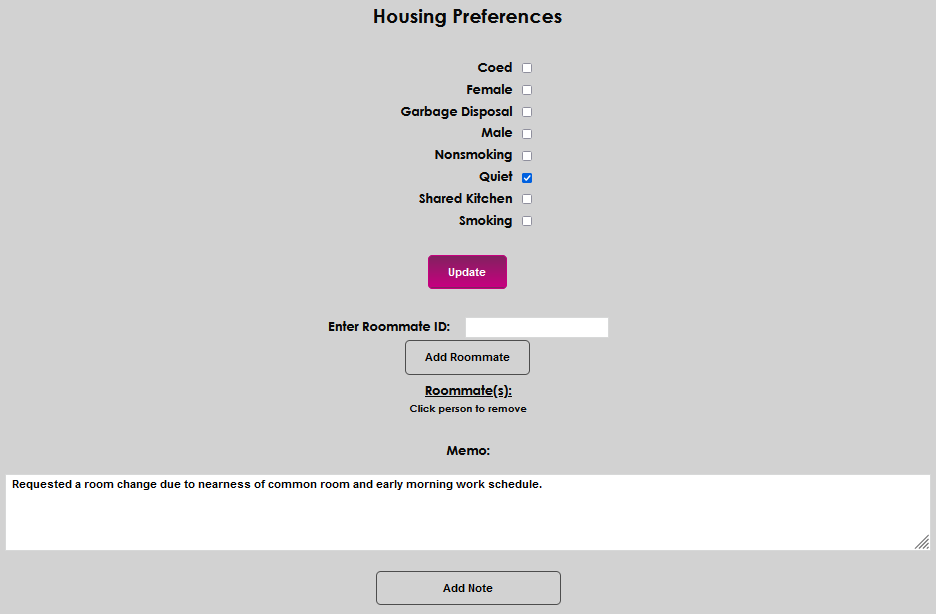Click the room change note text
Viewport: 936px width, 614px height.
[x=274, y=483]
